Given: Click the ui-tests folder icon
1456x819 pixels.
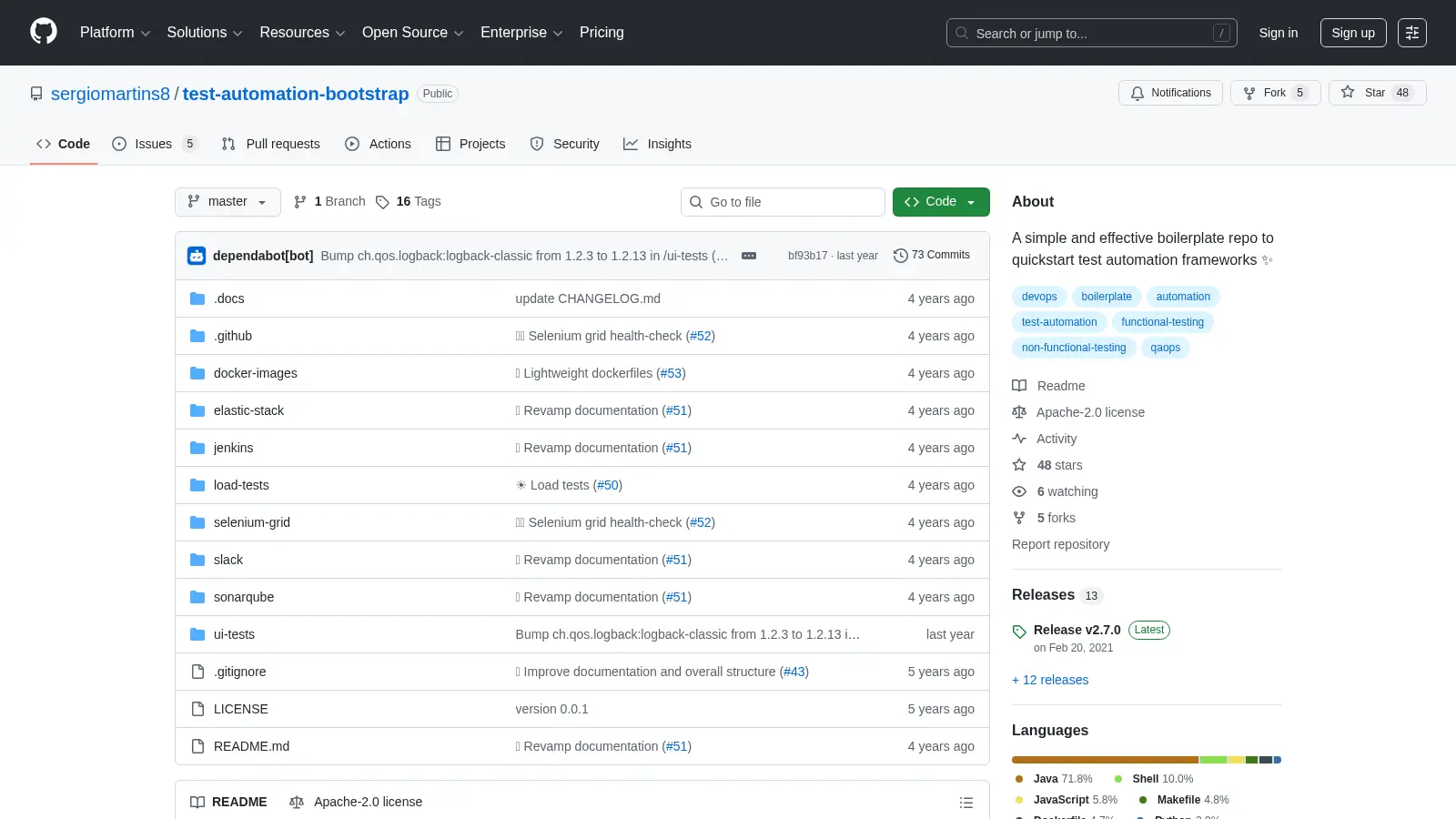Looking at the screenshot, I should [x=197, y=634].
